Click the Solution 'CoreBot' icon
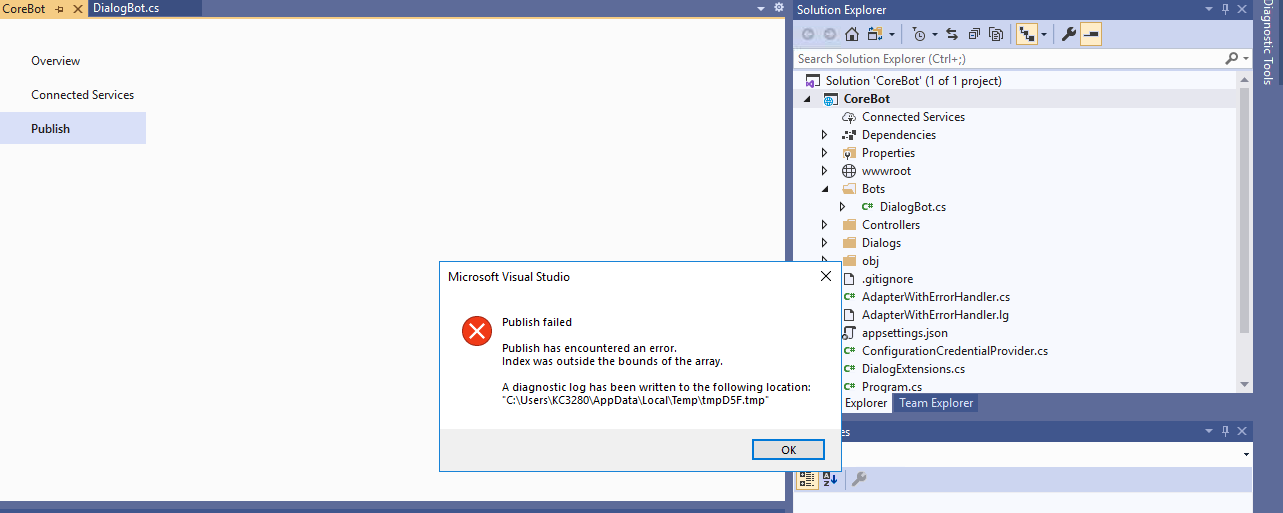Image resolution: width=1283 pixels, height=513 pixels. pos(813,81)
